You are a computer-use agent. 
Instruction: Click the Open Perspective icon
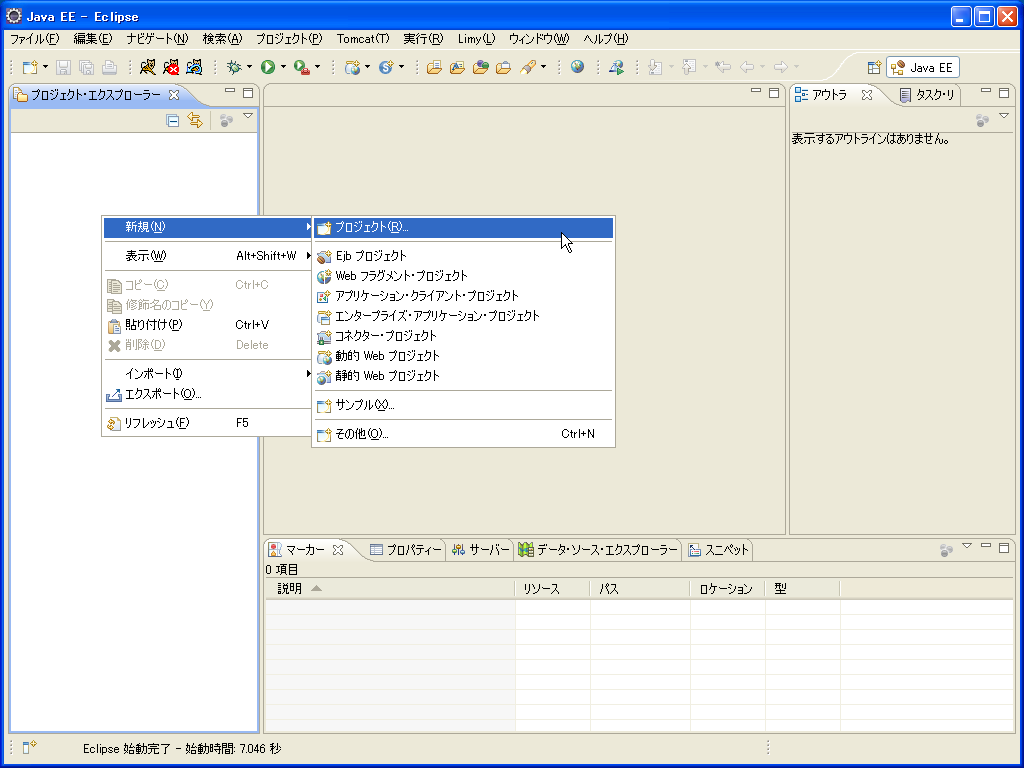point(874,67)
